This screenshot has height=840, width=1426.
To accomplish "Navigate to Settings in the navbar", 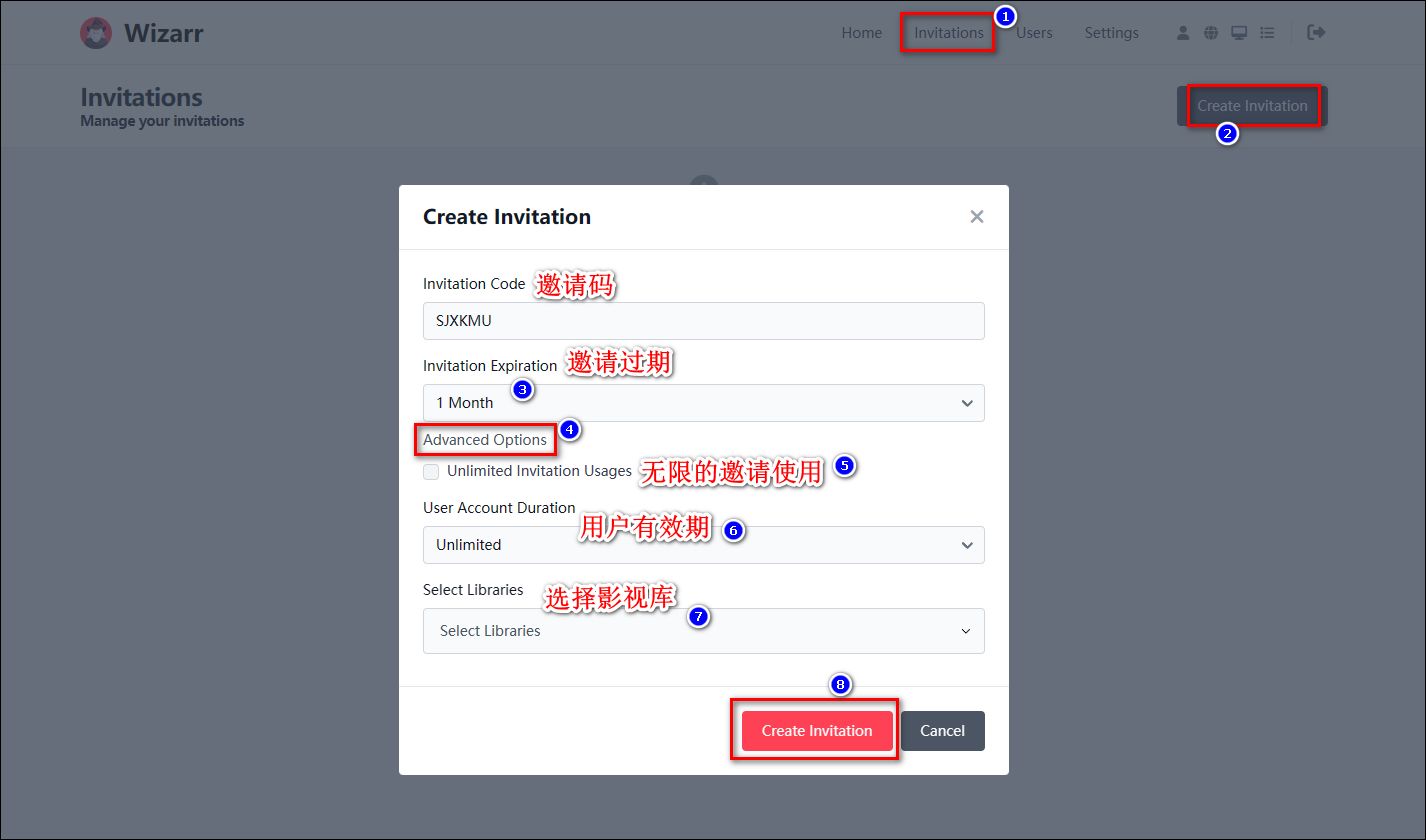I will point(1111,33).
